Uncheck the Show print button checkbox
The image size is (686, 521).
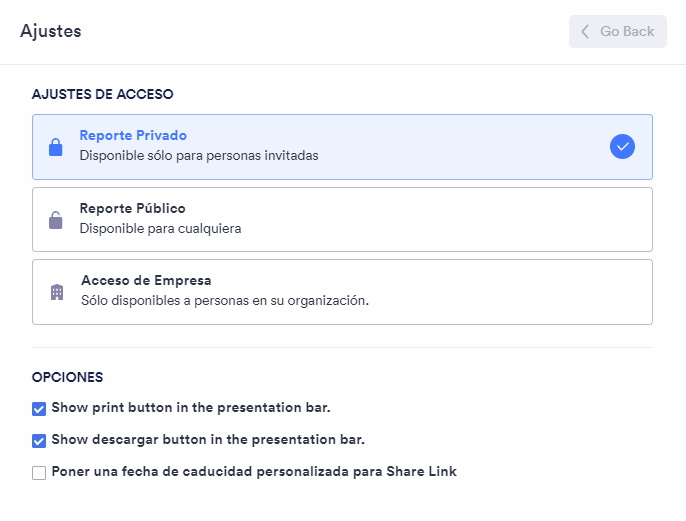[39, 408]
